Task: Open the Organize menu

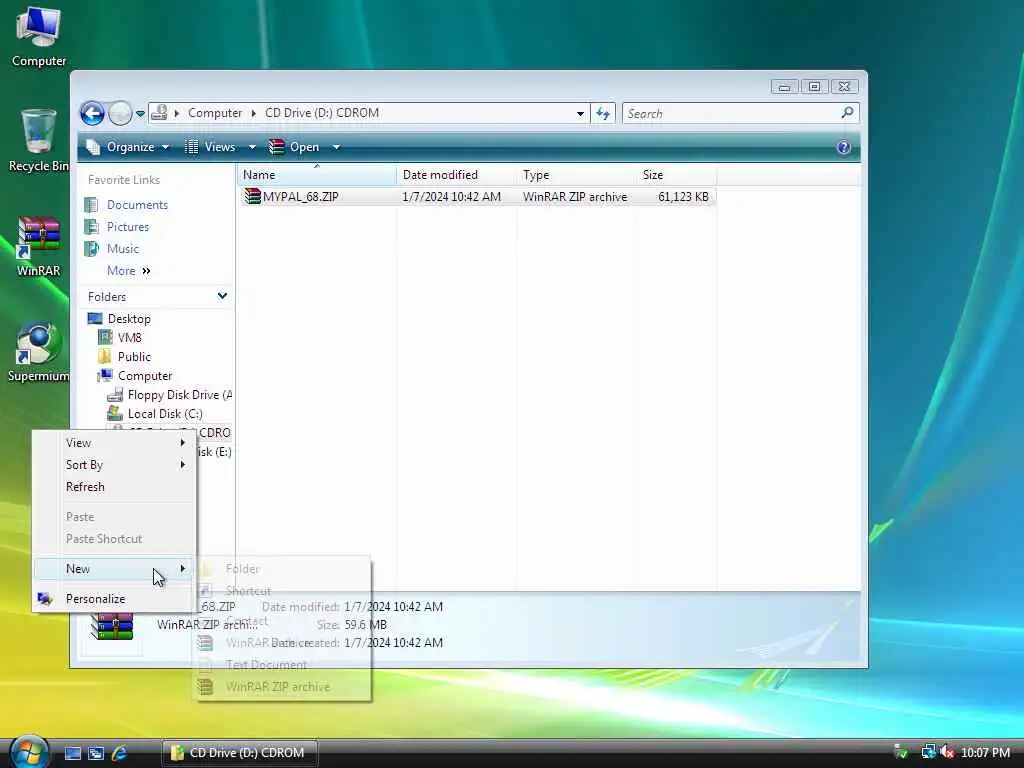Action: click(x=129, y=147)
